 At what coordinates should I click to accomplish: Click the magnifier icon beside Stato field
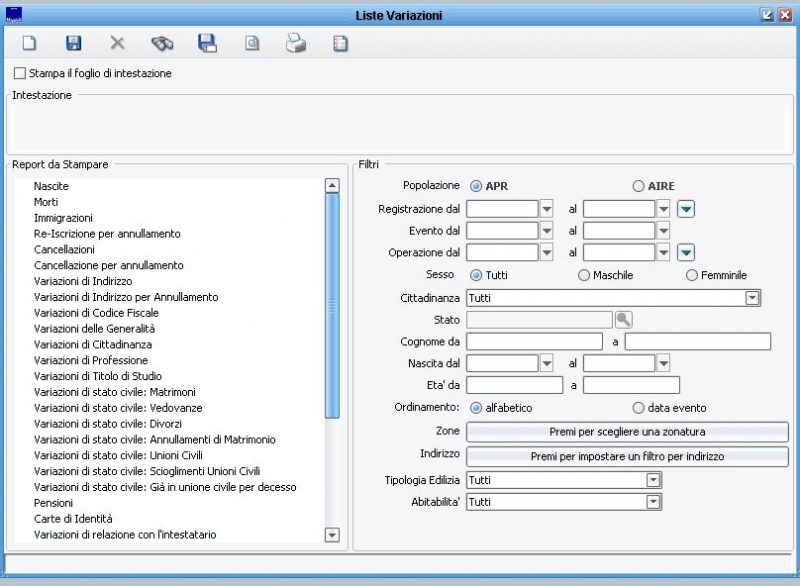click(x=624, y=320)
